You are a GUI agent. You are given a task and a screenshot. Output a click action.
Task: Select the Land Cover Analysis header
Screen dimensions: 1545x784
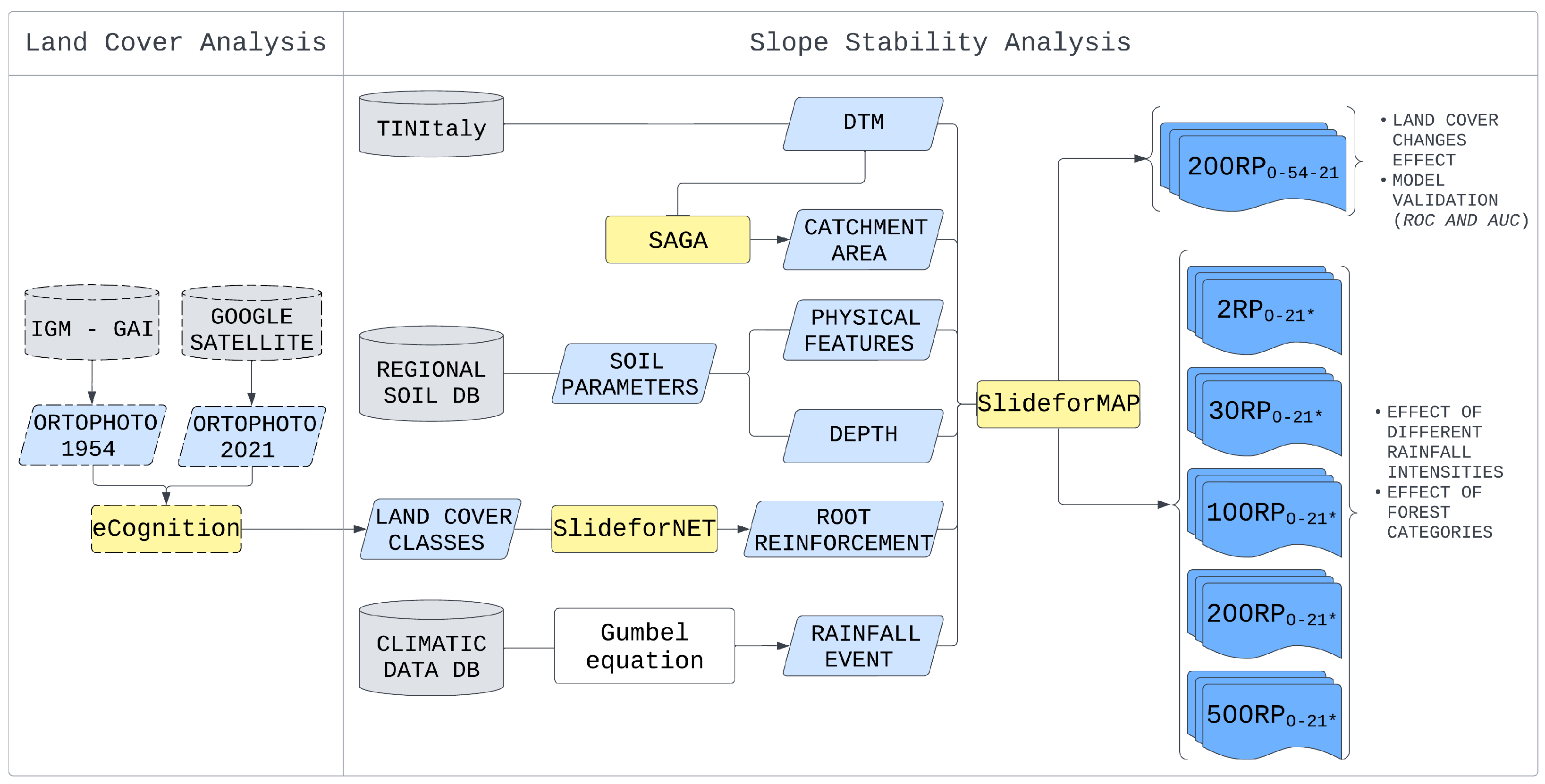176,43
